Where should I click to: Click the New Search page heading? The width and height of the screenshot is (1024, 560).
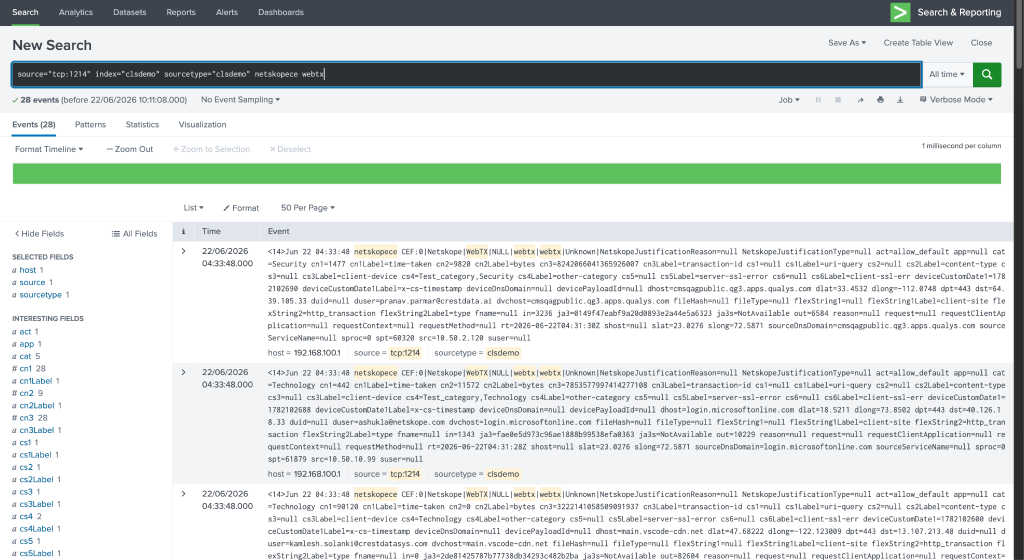[52, 45]
